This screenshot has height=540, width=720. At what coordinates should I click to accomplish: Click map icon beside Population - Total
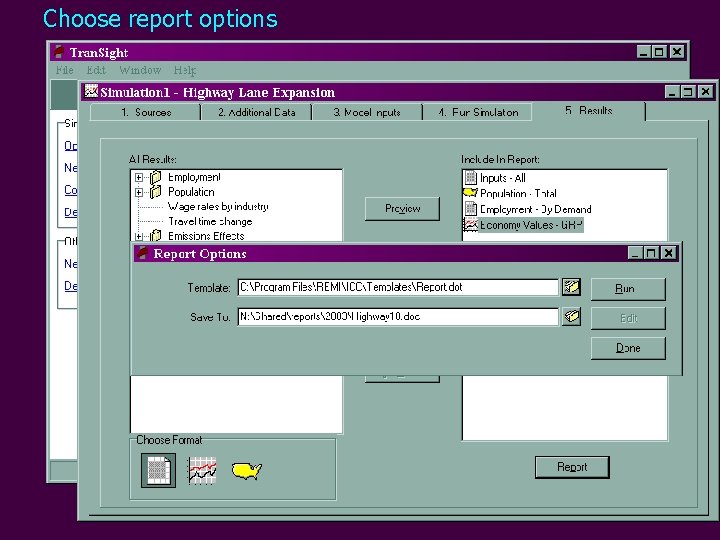[471, 193]
